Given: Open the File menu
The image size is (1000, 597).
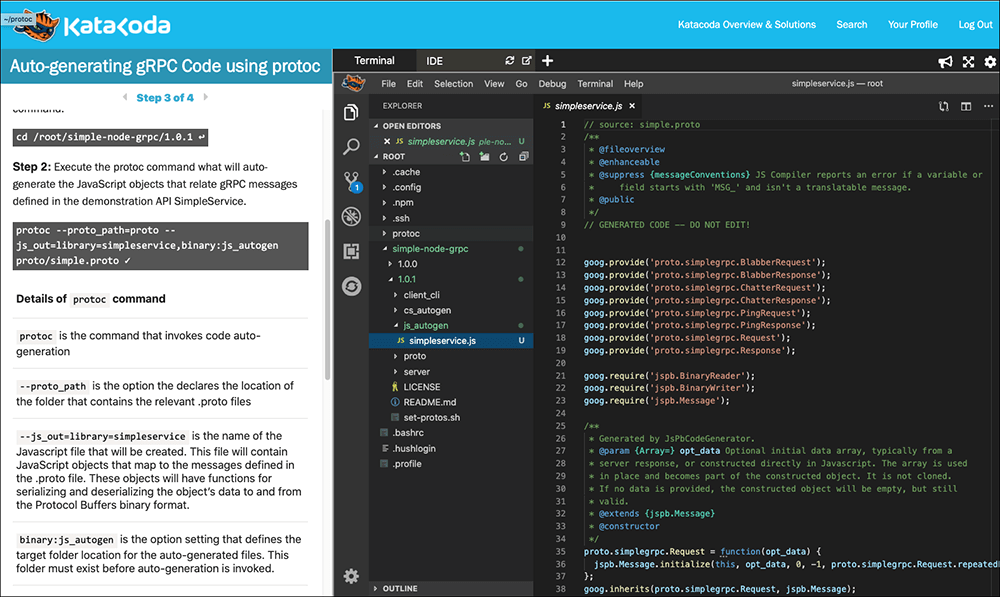Looking at the screenshot, I should point(388,84).
